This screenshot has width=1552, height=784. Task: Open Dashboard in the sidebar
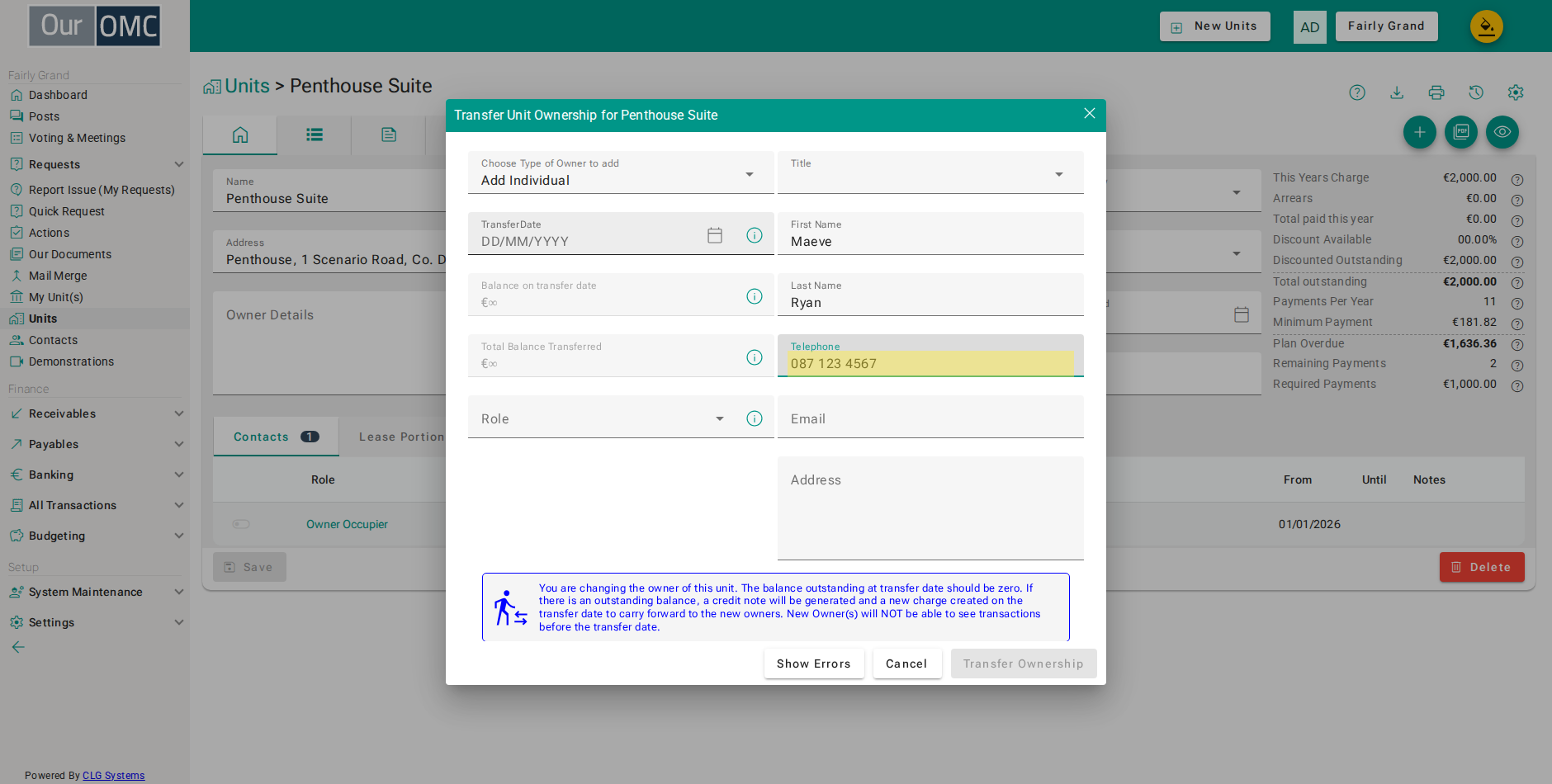point(58,95)
